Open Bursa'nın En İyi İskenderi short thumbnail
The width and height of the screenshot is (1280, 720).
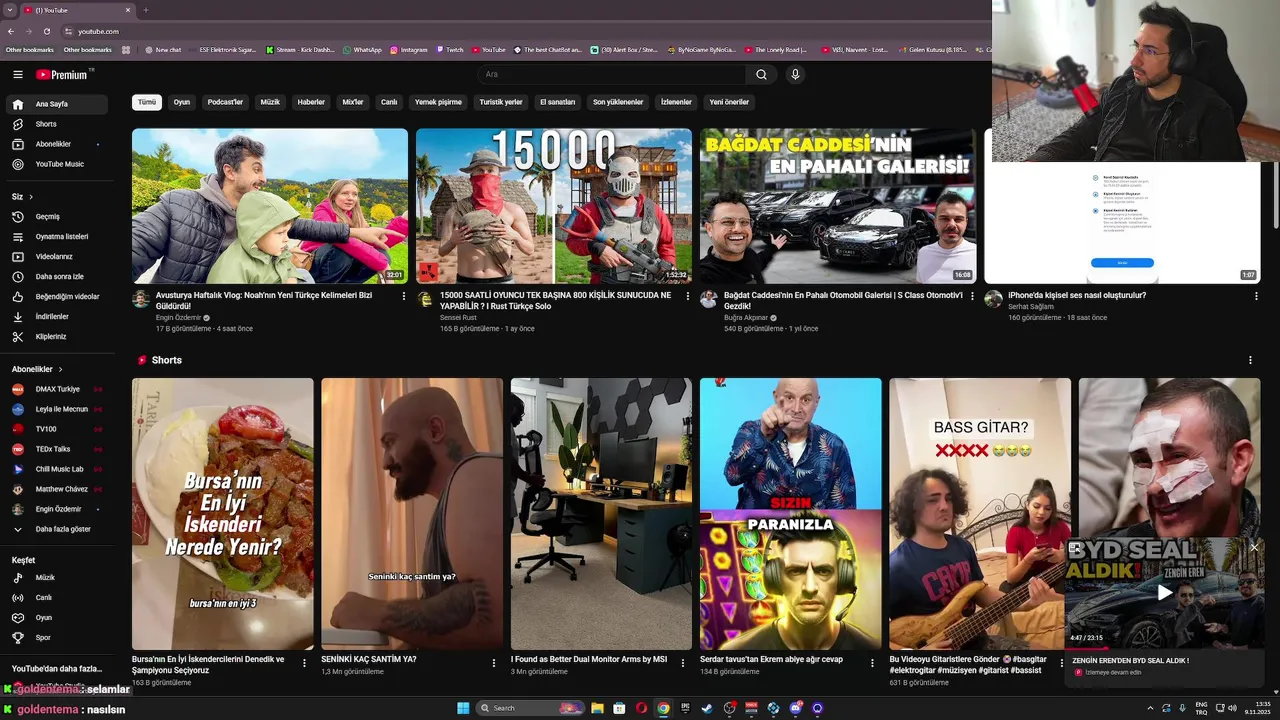tap(222, 514)
